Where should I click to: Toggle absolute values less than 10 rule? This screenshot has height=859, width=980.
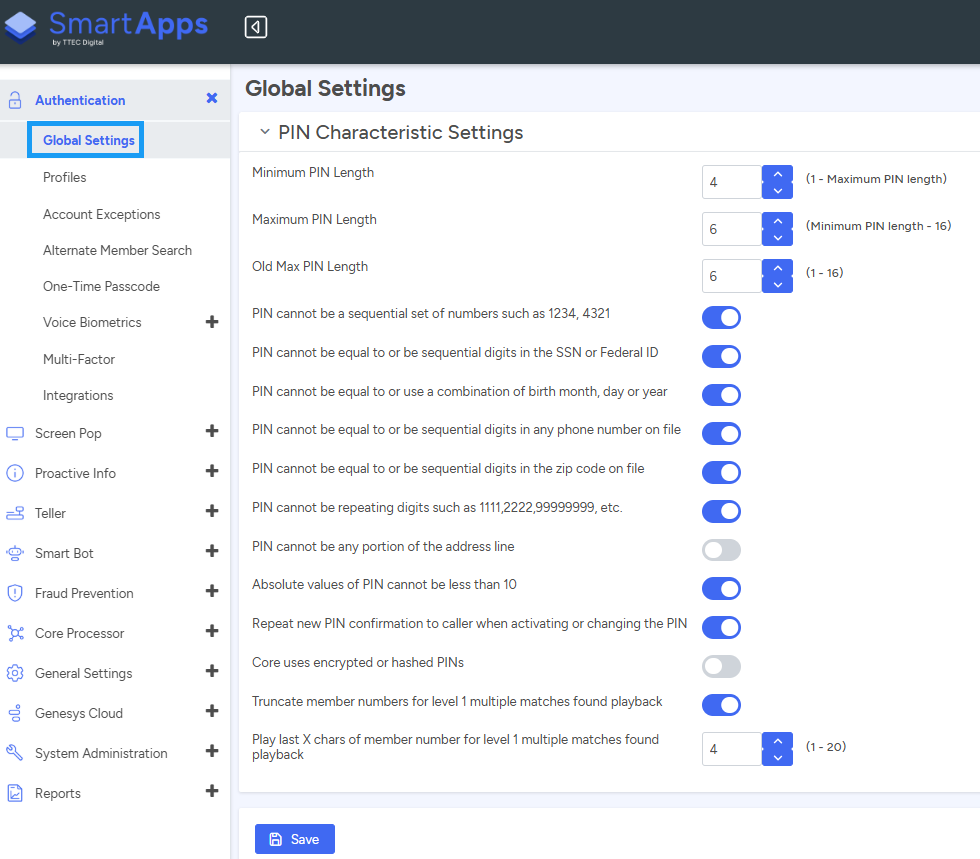coord(721,588)
